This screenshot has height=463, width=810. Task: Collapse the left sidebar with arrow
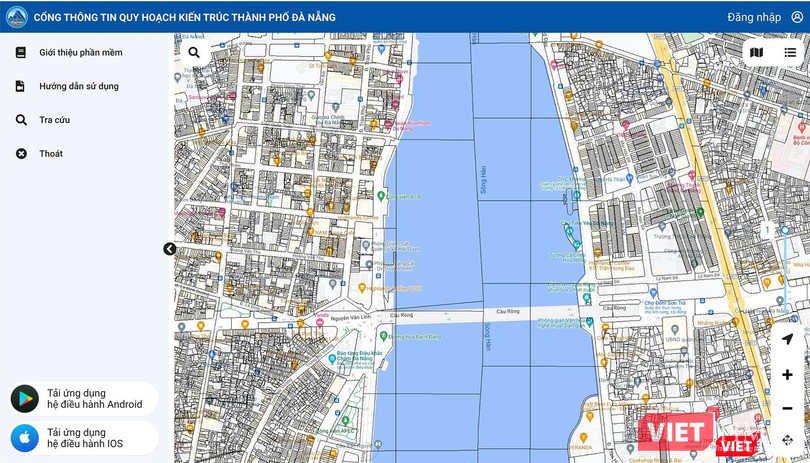tap(169, 249)
